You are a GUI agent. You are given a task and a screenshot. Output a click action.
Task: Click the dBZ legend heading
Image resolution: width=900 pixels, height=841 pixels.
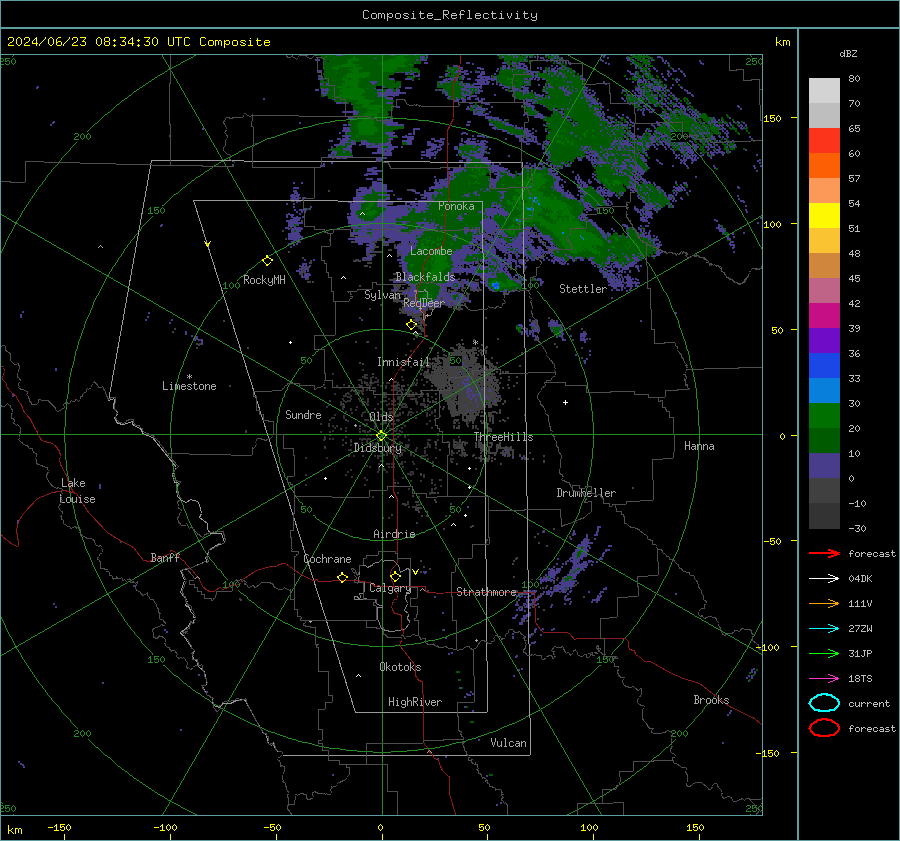[x=848, y=53]
